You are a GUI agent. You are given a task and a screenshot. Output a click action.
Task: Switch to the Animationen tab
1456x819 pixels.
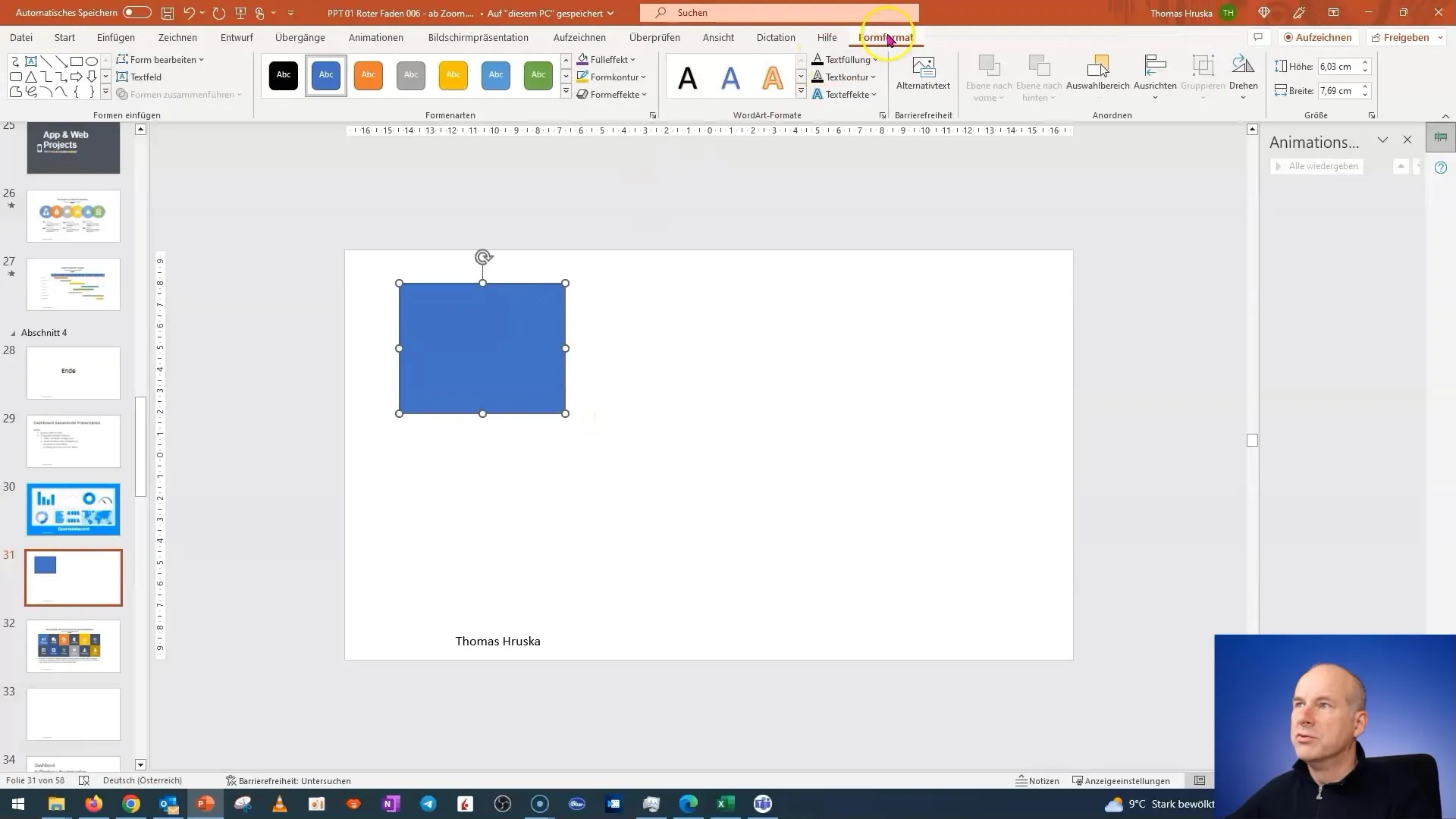click(376, 37)
